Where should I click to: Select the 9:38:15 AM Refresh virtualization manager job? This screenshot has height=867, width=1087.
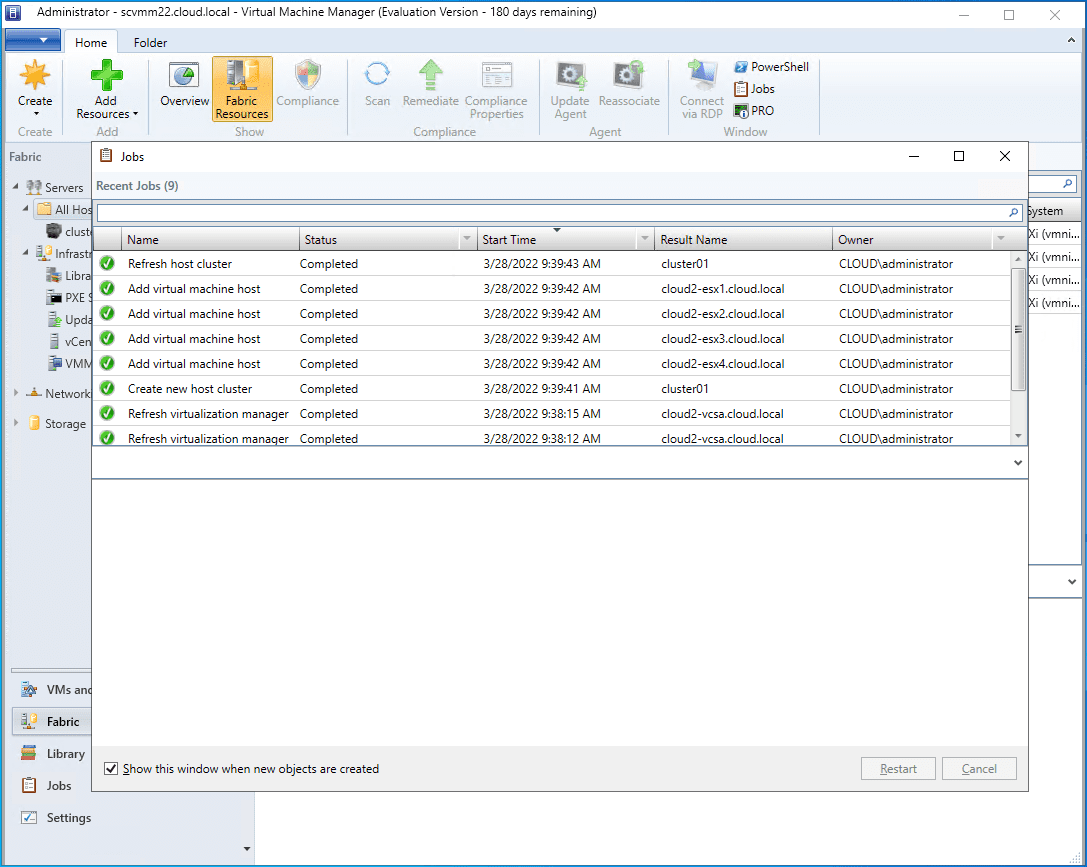[x=552, y=413]
